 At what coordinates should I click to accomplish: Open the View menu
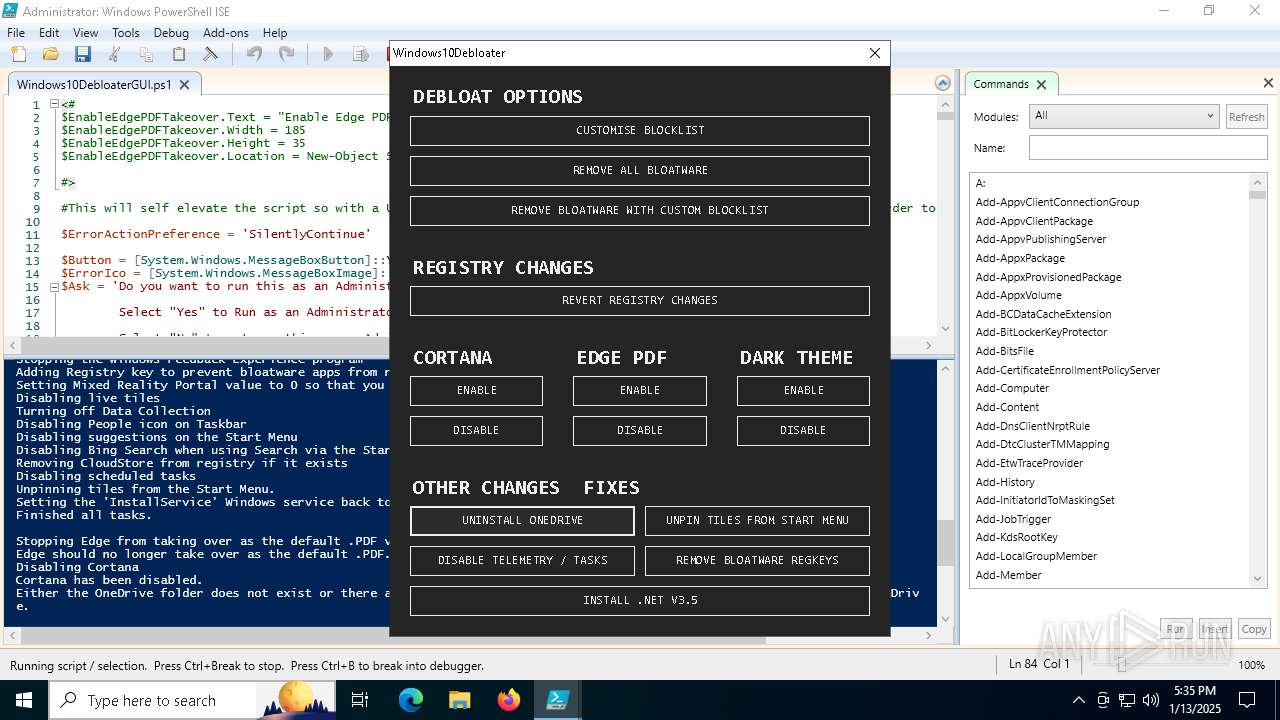pyautogui.click(x=86, y=33)
